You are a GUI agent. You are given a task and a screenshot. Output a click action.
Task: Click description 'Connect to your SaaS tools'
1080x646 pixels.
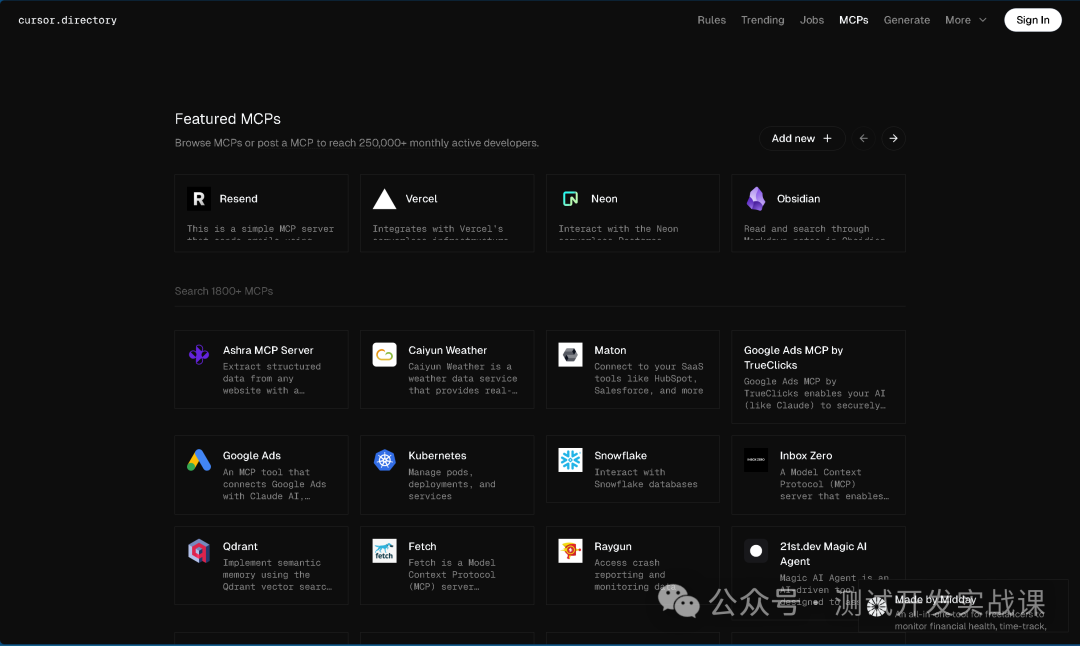pos(649,379)
